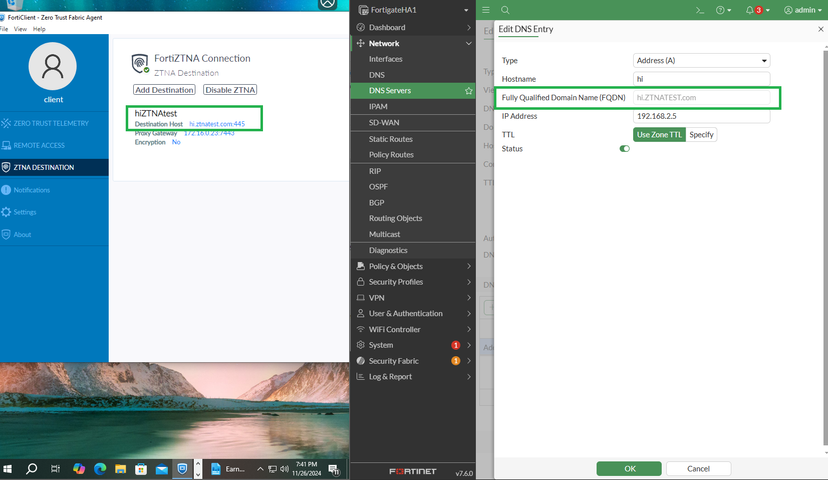Expand the Dashboard chevron
828x480 pixels.
point(468,27)
